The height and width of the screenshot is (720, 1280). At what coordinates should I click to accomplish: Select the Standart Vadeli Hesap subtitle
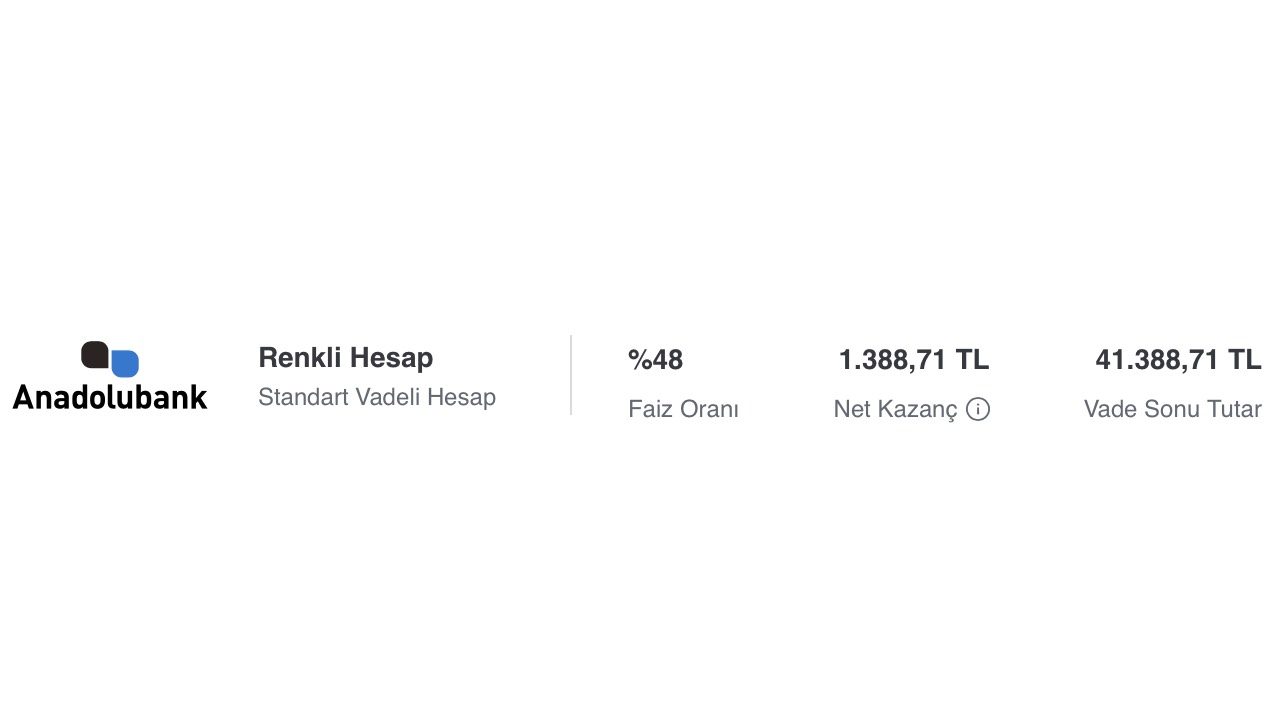point(377,397)
